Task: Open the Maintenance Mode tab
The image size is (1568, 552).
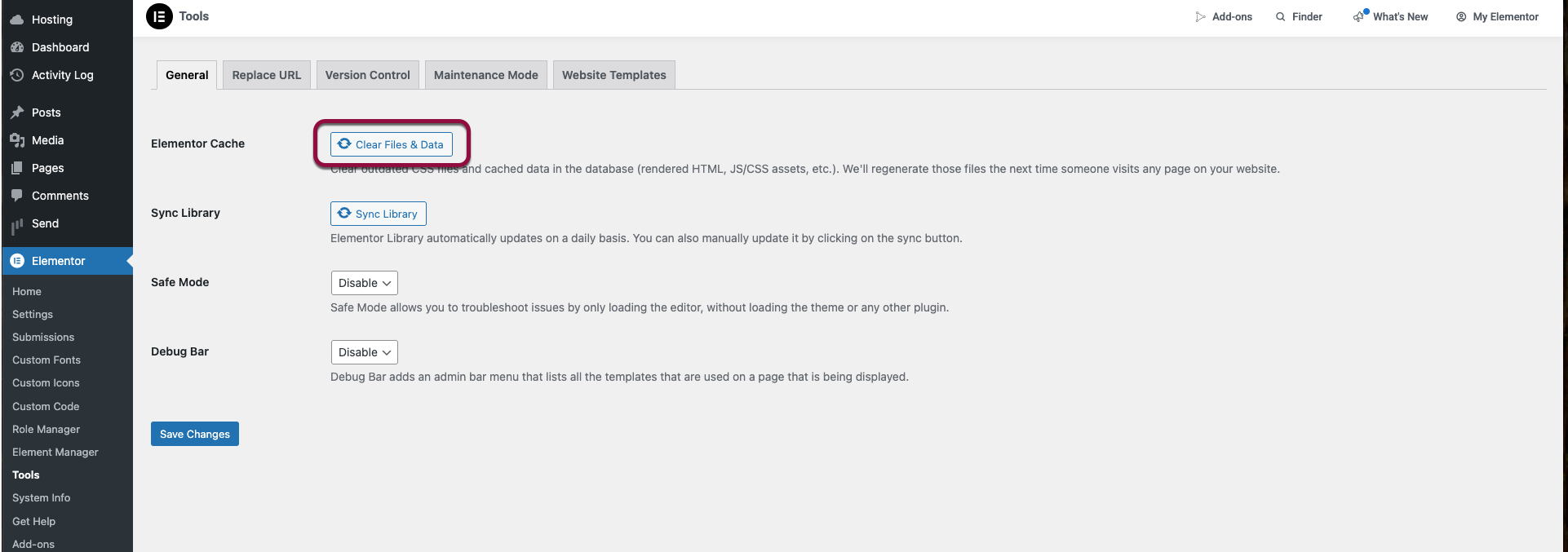Action: tap(485, 75)
